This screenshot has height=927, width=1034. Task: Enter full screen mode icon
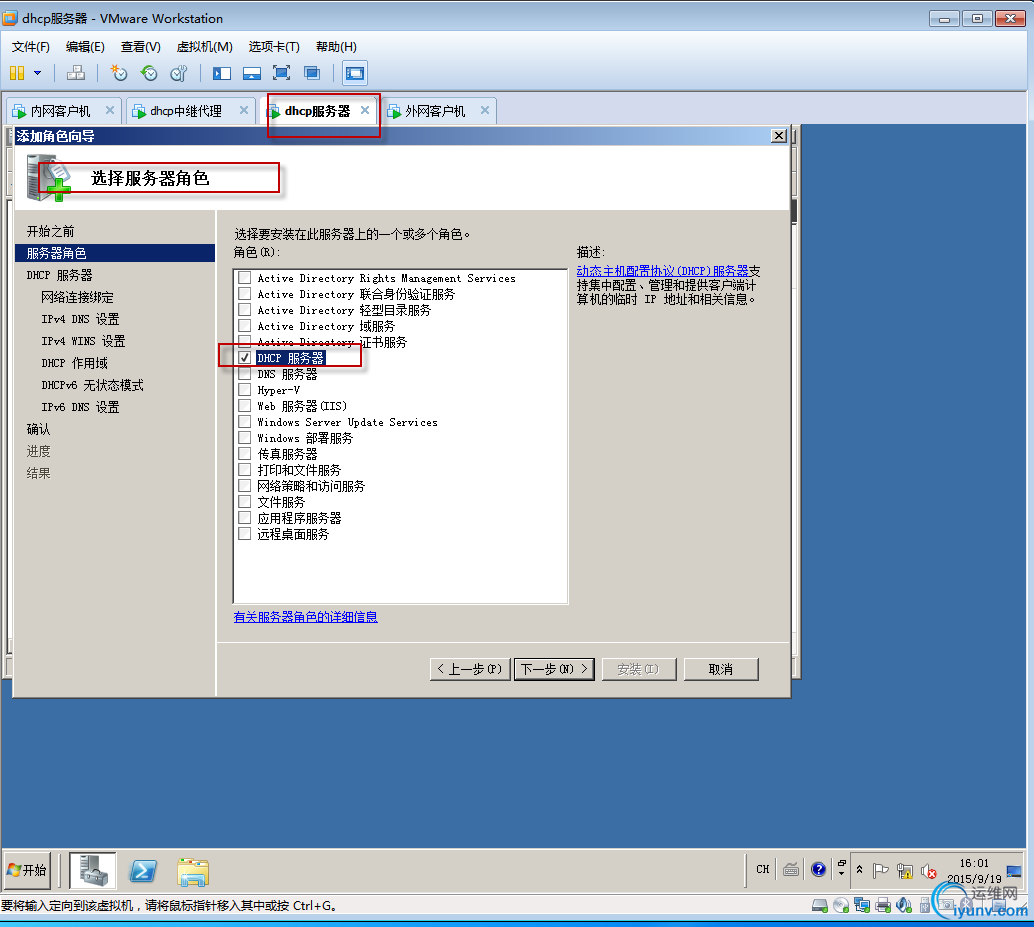(x=282, y=73)
